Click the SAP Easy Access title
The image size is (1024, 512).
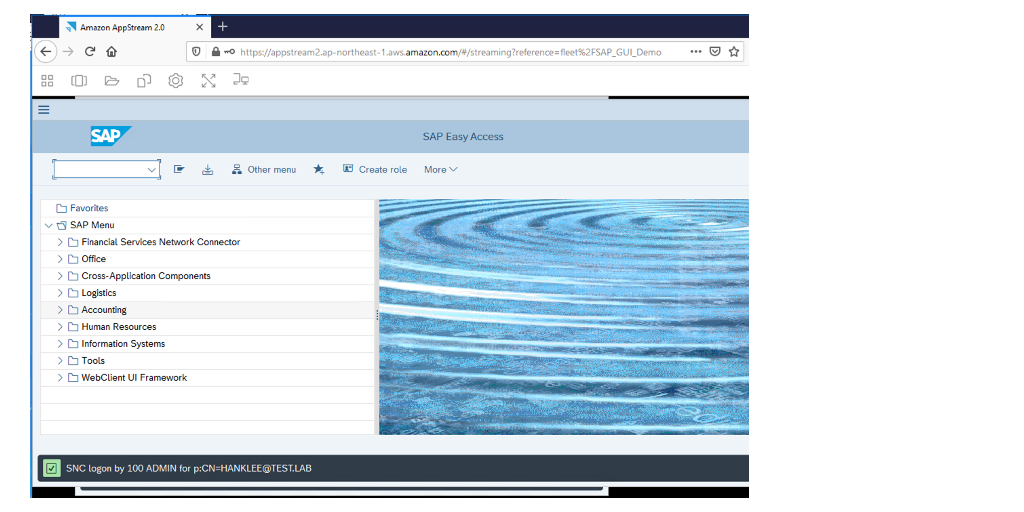(463, 137)
